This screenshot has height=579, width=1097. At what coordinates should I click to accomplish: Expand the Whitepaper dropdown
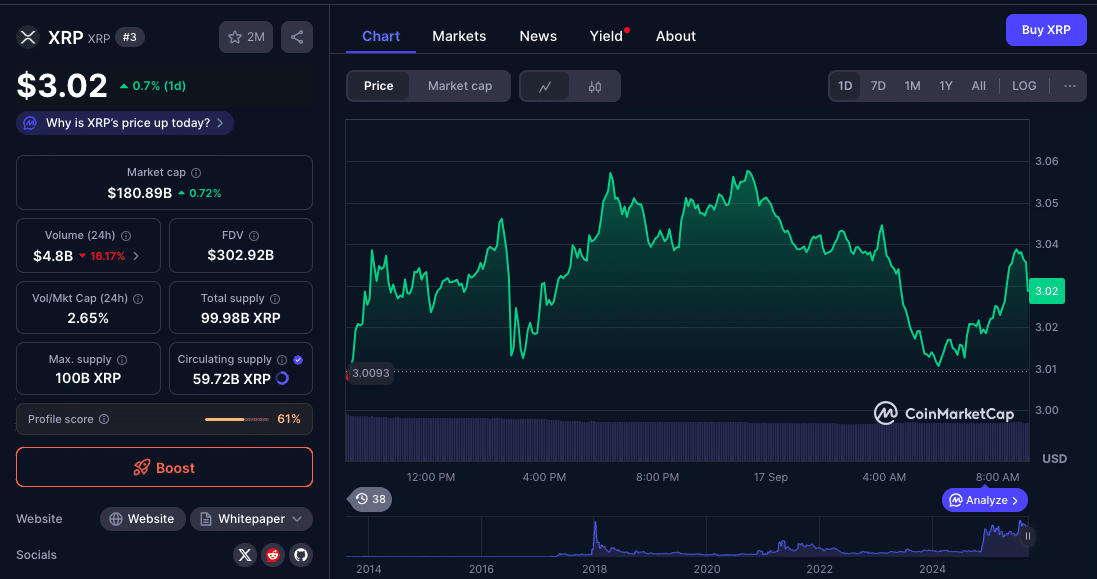[x=251, y=519]
